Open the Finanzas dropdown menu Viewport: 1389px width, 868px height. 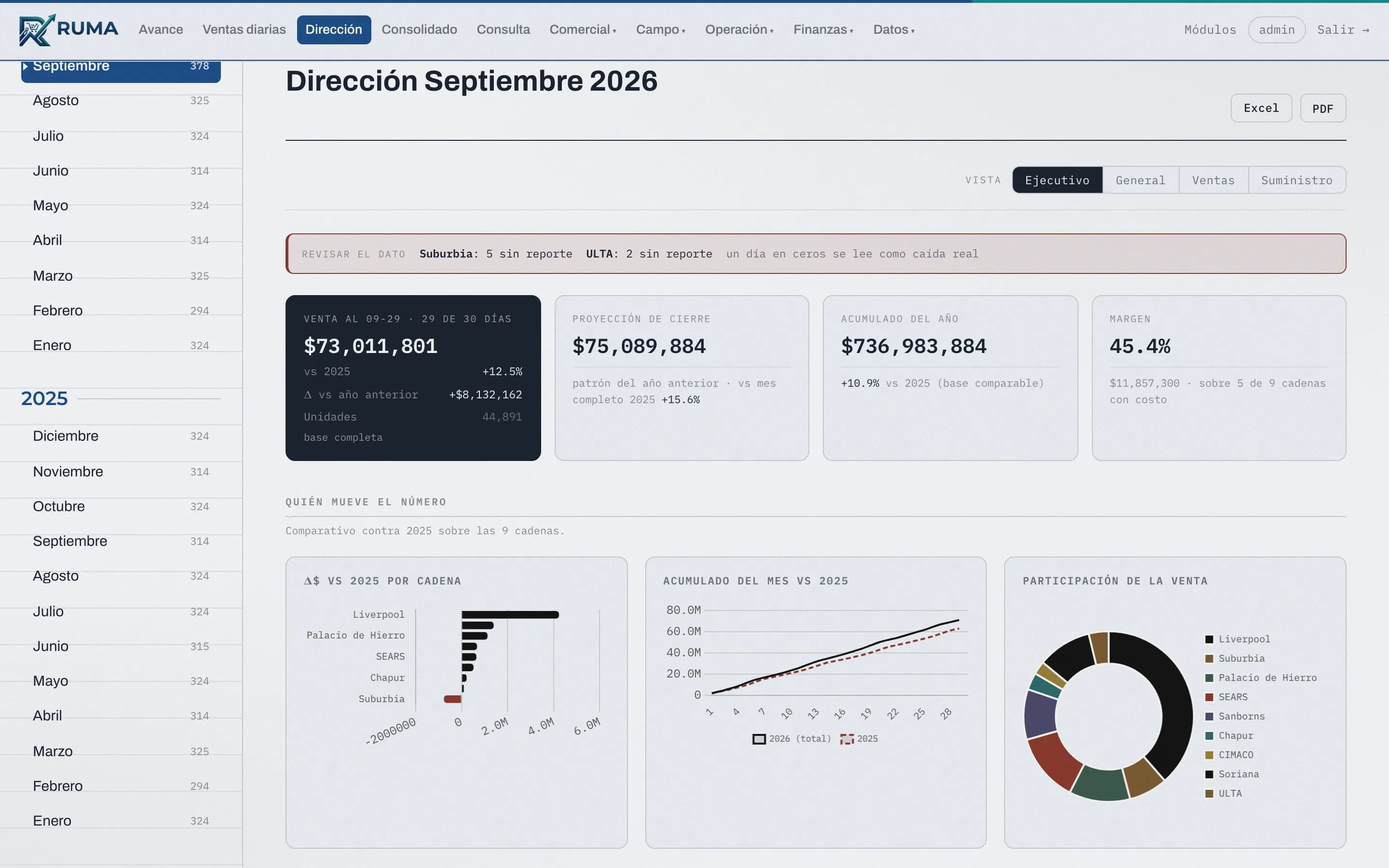[x=823, y=29]
